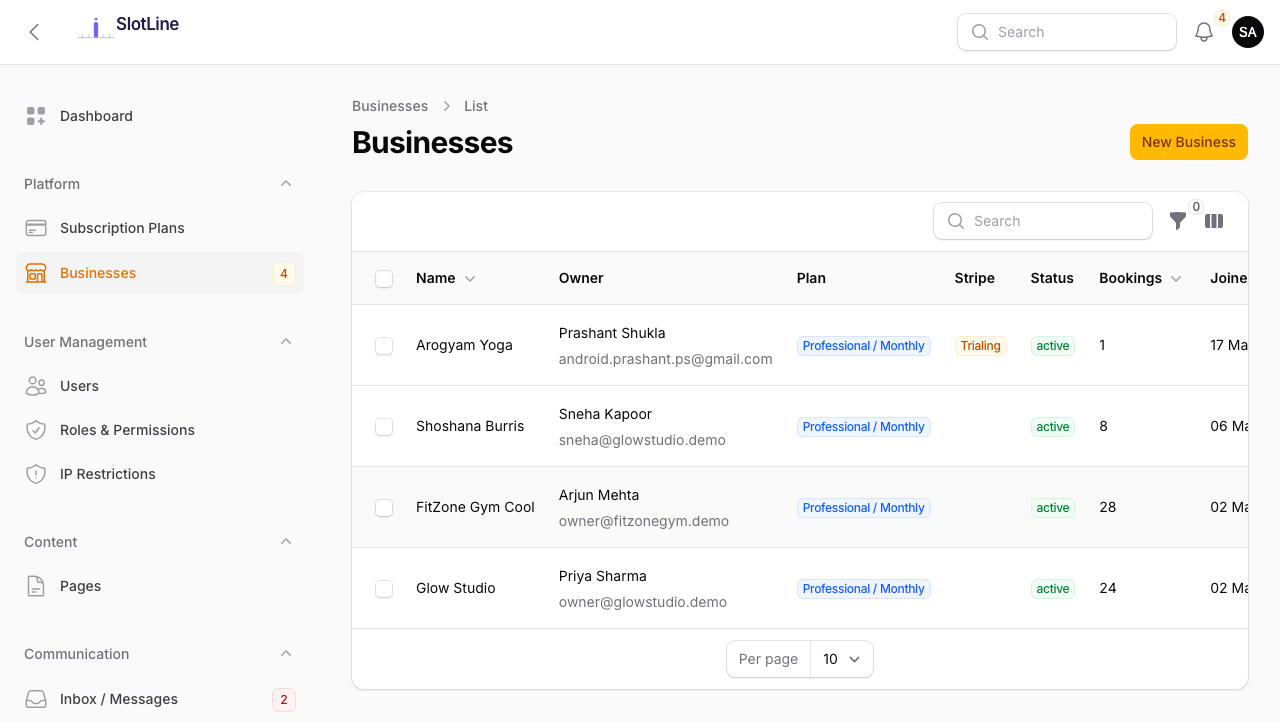Collapse the User Management sidebar group

point(286,342)
